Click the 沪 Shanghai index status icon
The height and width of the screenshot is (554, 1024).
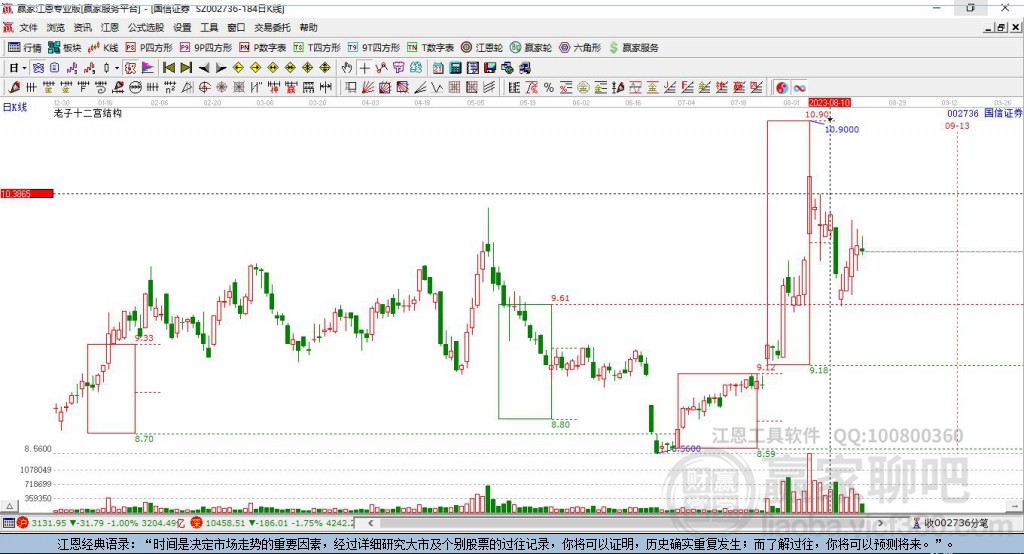(x=23, y=523)
